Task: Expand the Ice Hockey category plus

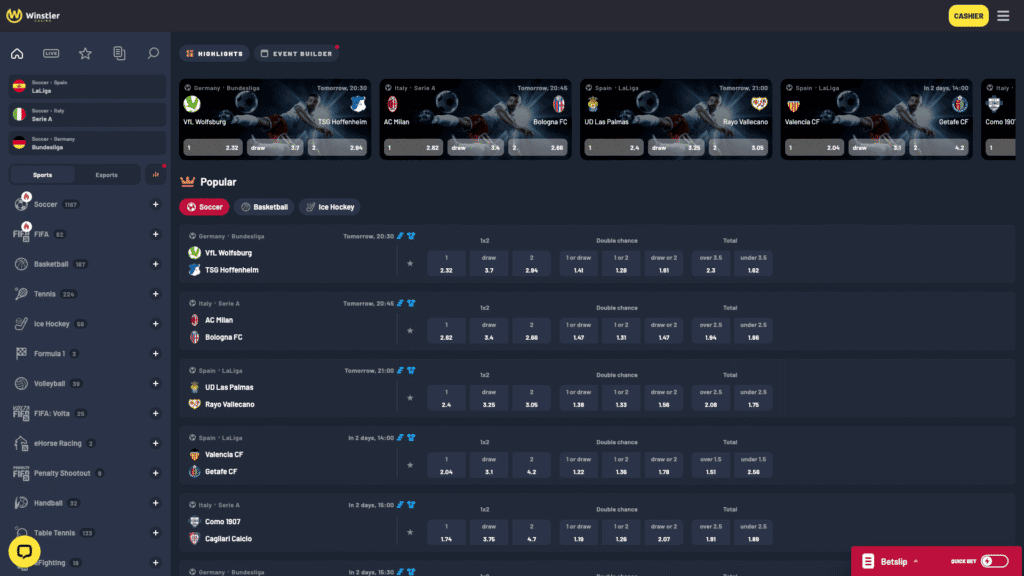Action: tap(155, 324)
